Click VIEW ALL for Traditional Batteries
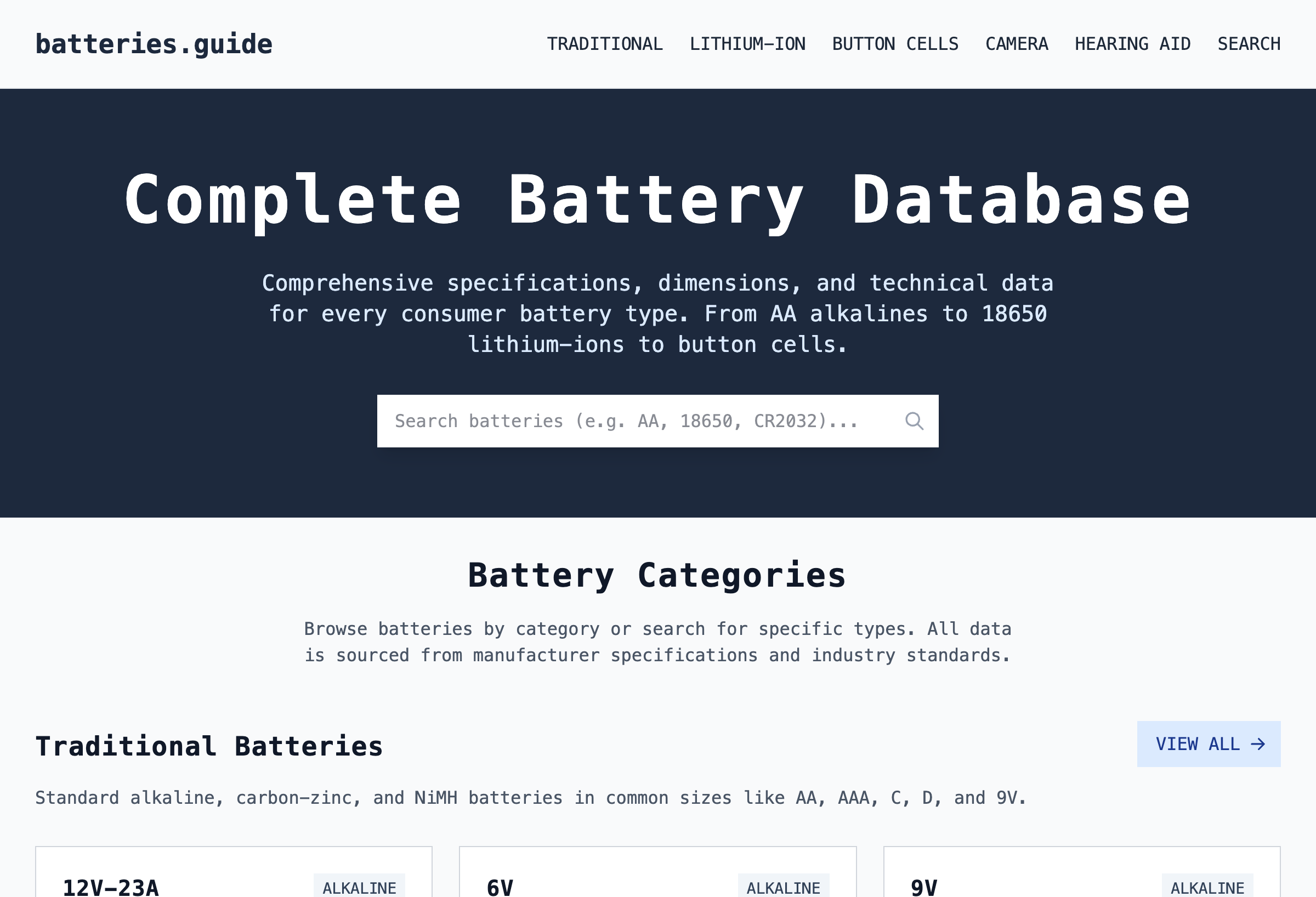 (x=1209, y=745)
